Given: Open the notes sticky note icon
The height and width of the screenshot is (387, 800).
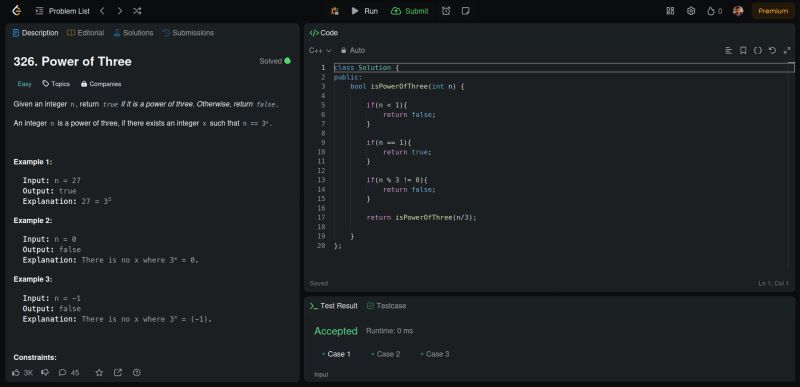Looking at the screenshot, I should [x=465, y=11].
